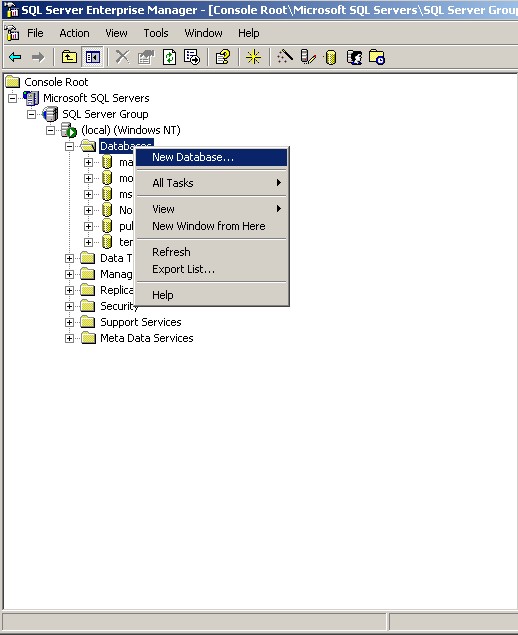Select the (local) (Windows NT) label
Screen dimensions: 518x635
point(131,130)
